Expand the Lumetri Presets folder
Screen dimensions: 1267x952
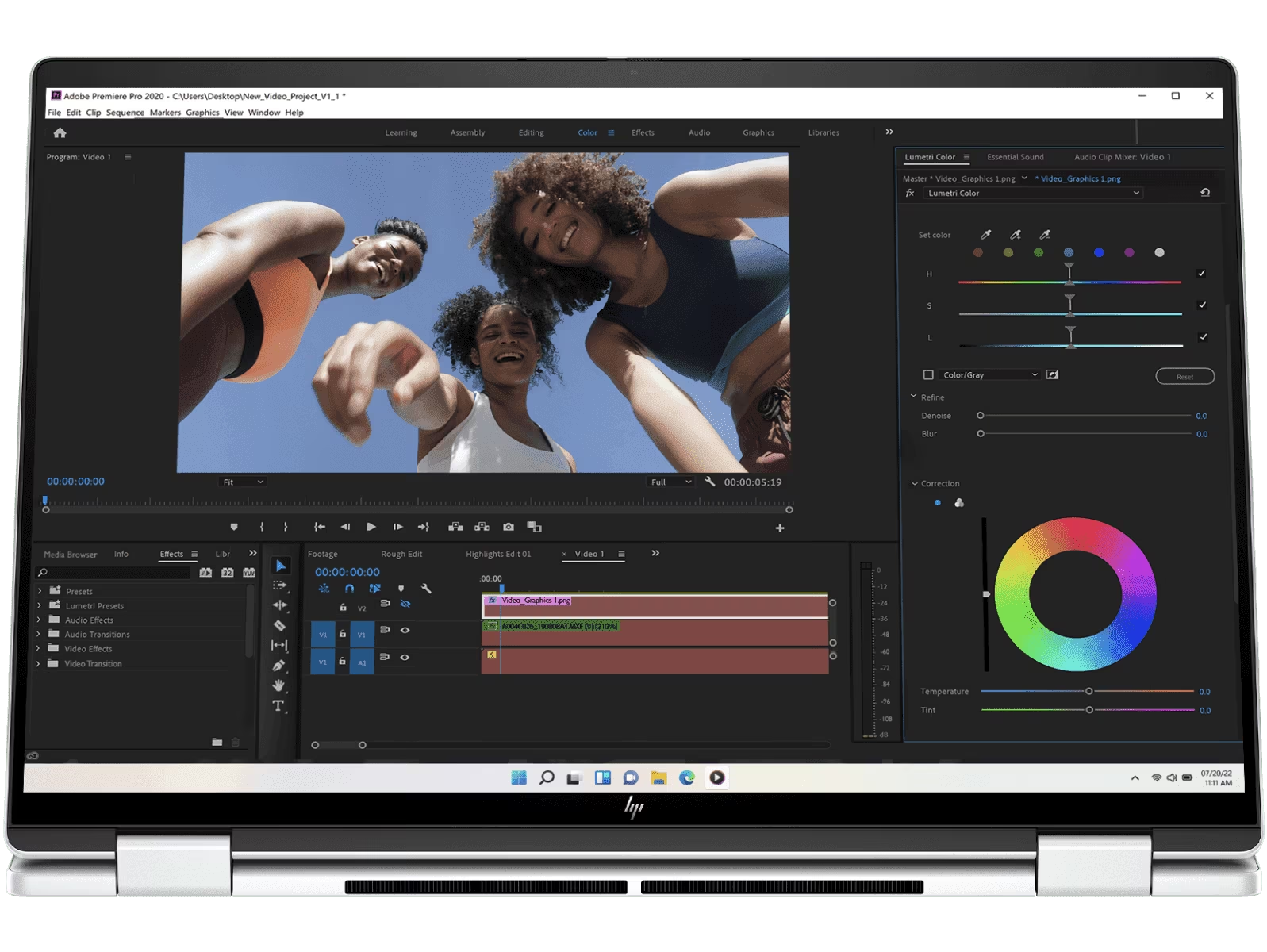[x=39, y=605]
